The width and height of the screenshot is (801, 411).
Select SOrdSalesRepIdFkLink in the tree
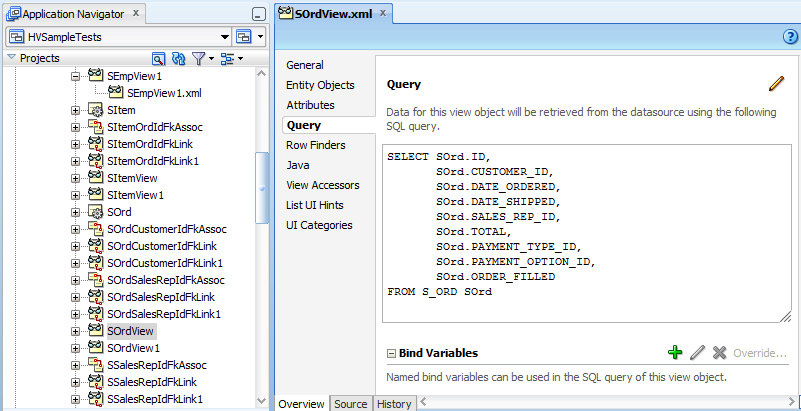161,297
